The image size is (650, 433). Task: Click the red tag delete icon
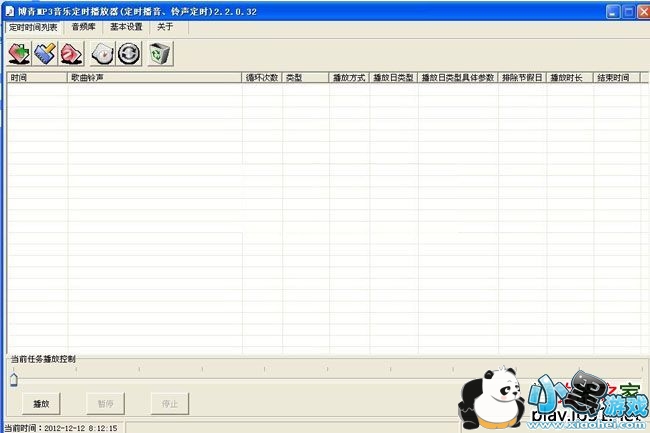71,53
